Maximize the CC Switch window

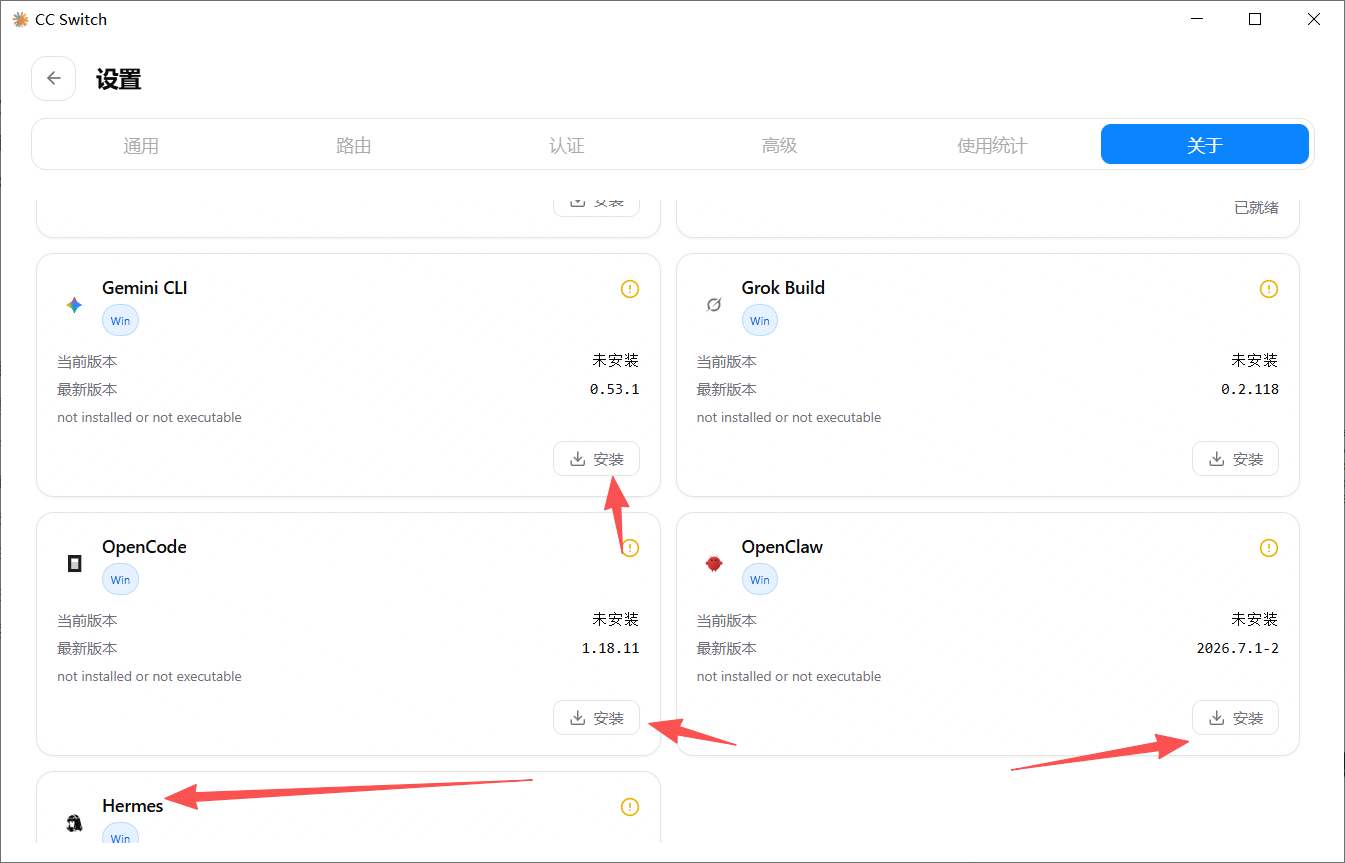point(1255,19)
